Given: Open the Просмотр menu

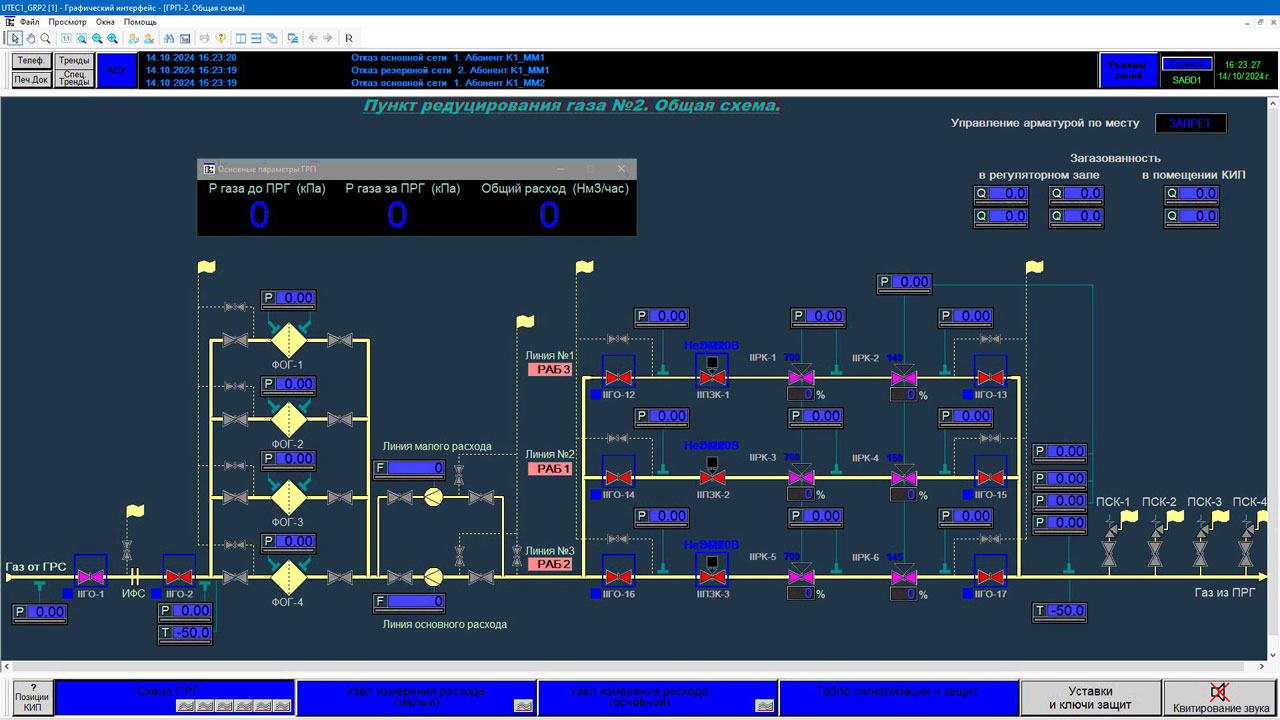Looking at the screenshot, I should (x=67, y=22).
